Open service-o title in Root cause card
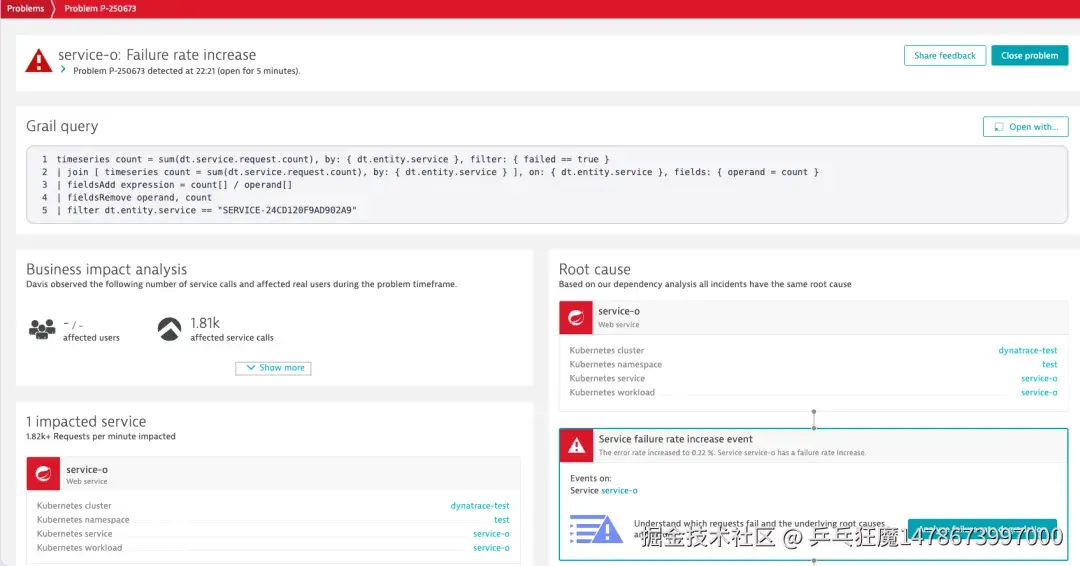 [619, 311]
